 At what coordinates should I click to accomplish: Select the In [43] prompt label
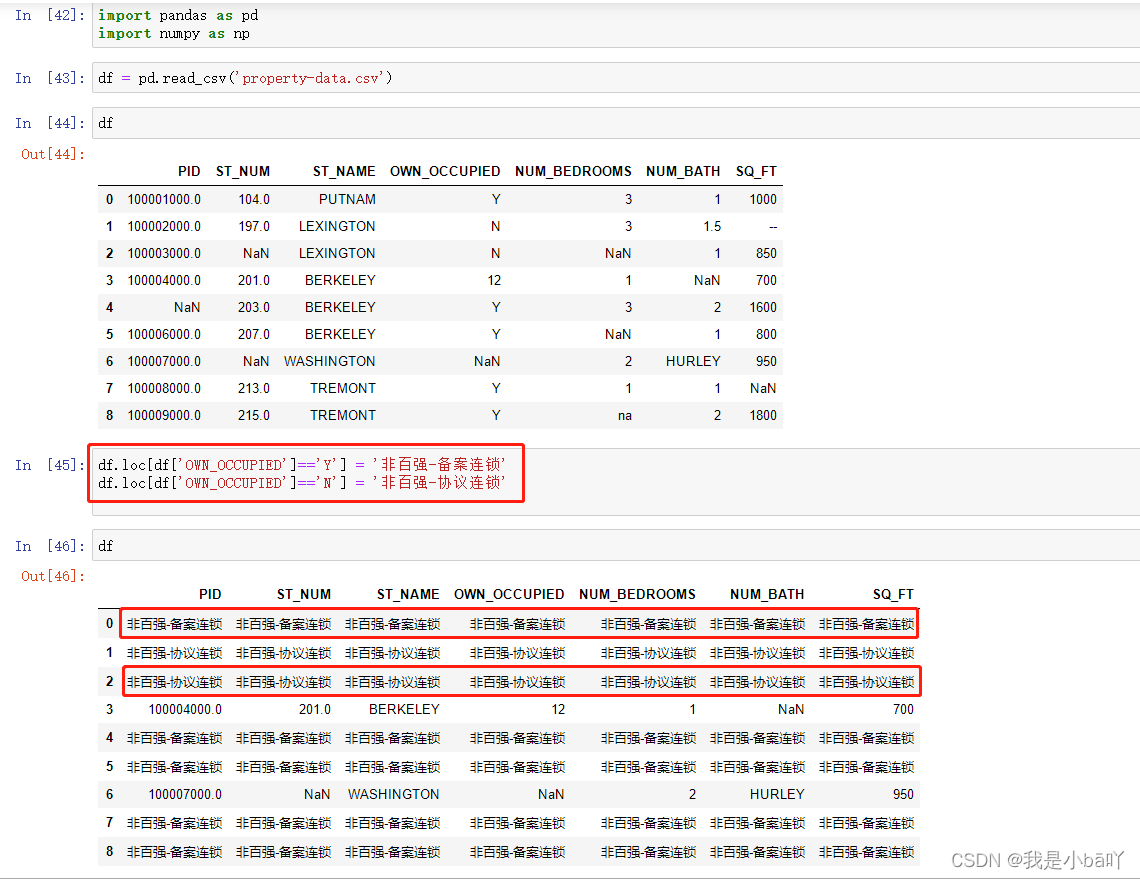pos(49,78)
